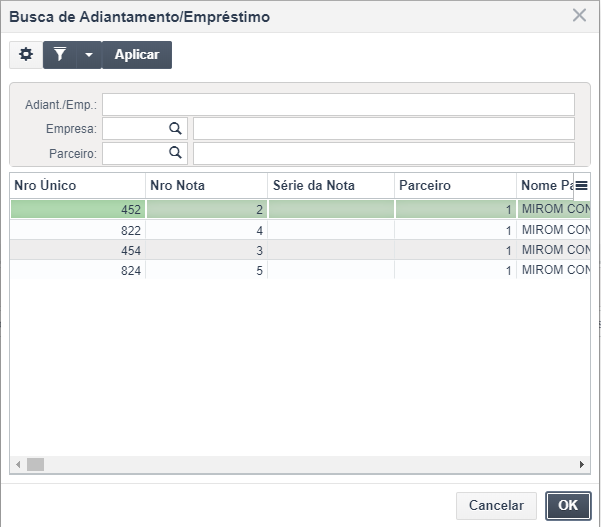The image size is (601, 527).
Task: Close the Busca de Adiantamento/Empréstimo dialog
Action: pyautogui.click(x=579, y=16)
